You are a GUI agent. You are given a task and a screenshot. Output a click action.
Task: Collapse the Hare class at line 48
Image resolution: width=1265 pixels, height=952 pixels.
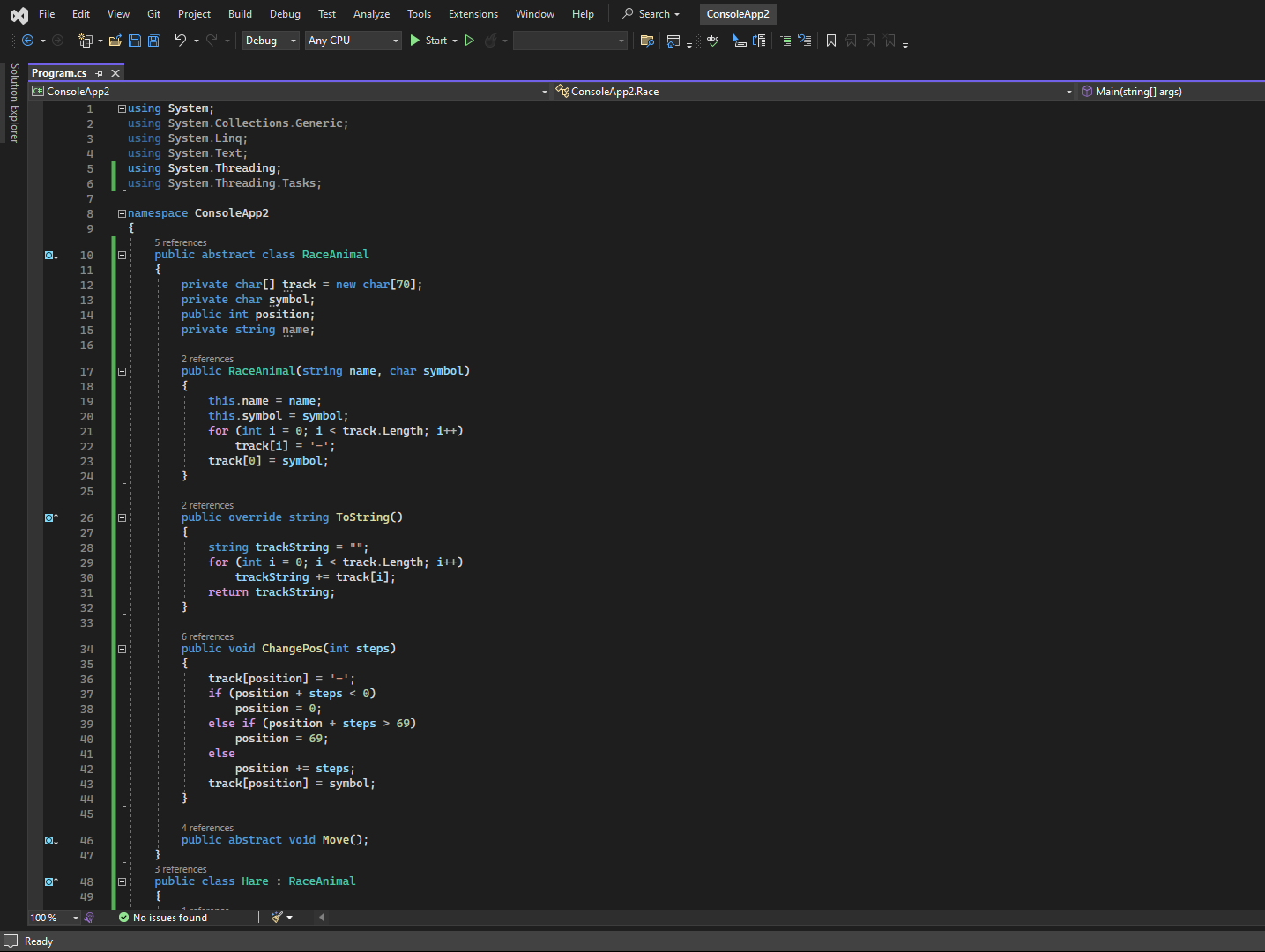pos(122,881)
